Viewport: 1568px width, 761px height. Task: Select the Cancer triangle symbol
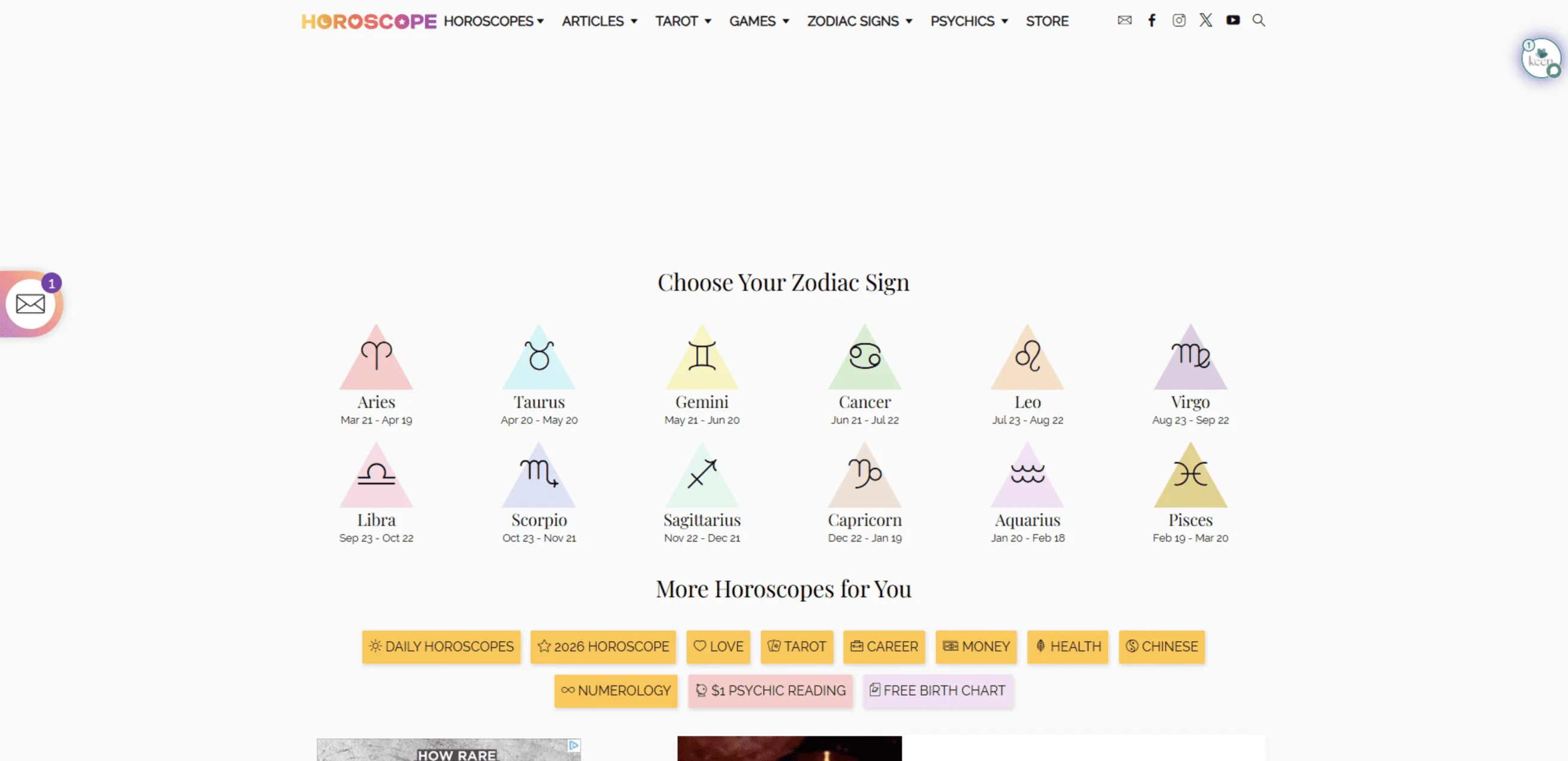[864, 357]
